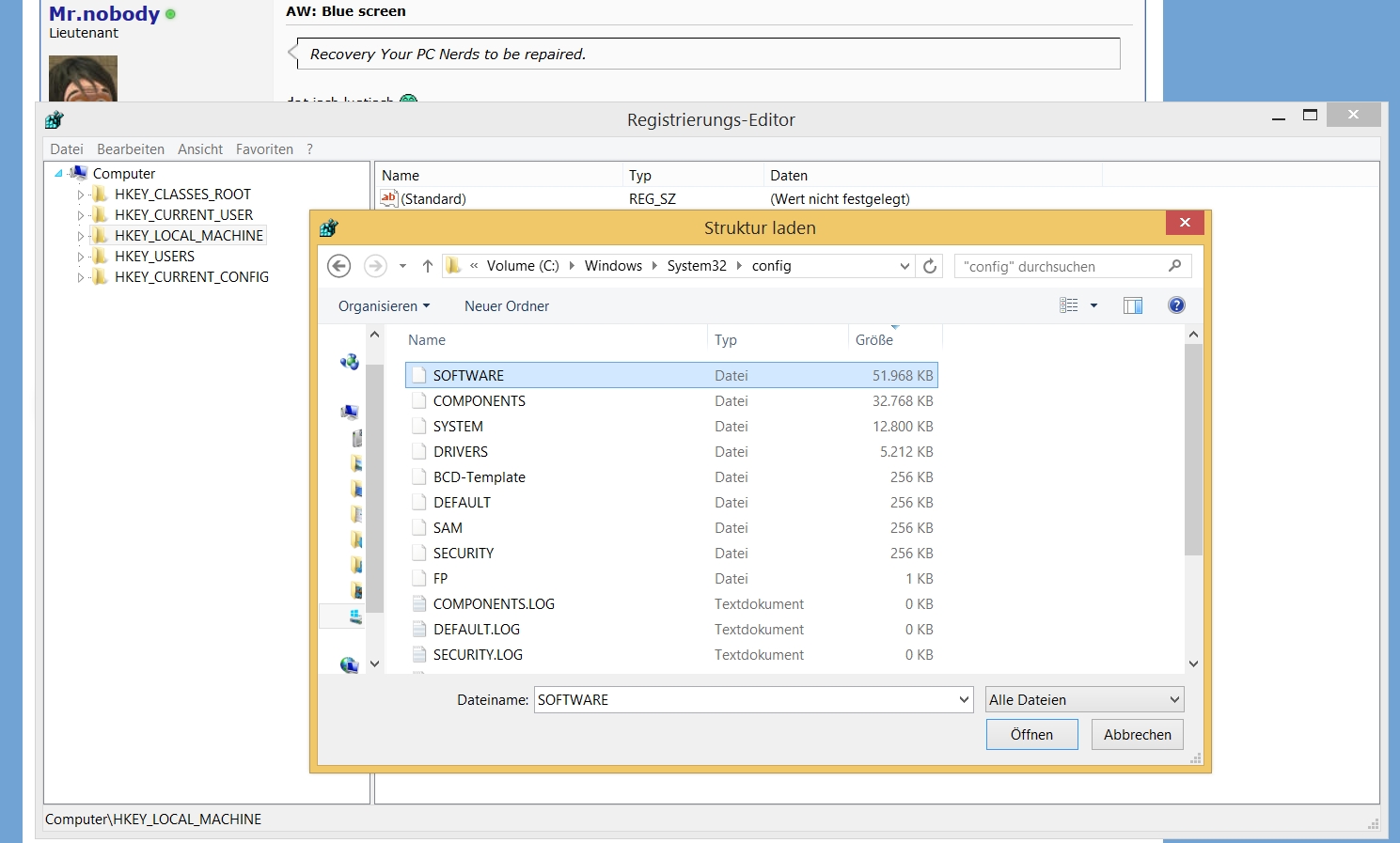Expand the HKEY_USERS tree node
Screen dimensions: 1400x843
(x=81, y=257)
